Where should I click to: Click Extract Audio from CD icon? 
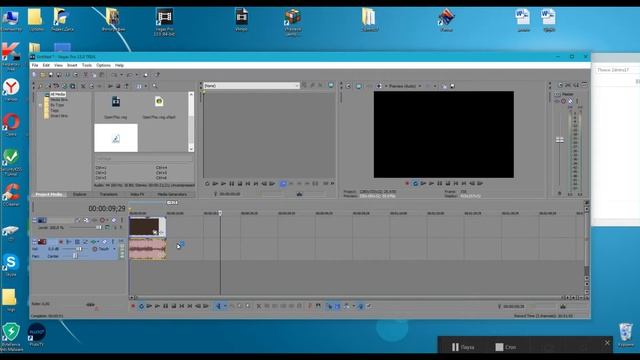click(x=64, y=86)
